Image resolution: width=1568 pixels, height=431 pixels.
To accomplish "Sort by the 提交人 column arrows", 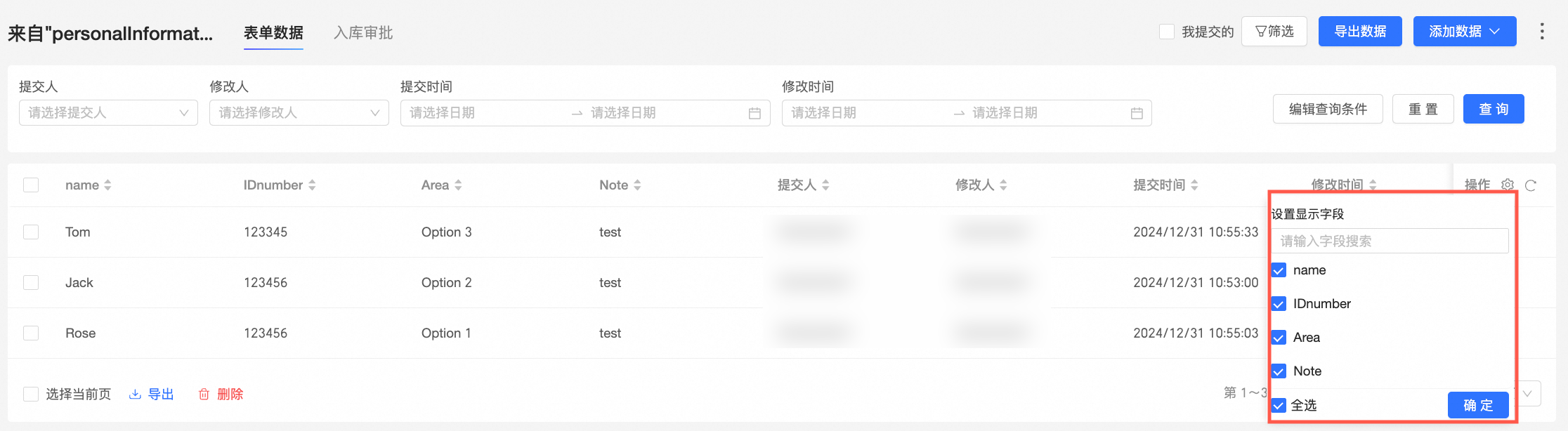I will (x=825, y=185).
